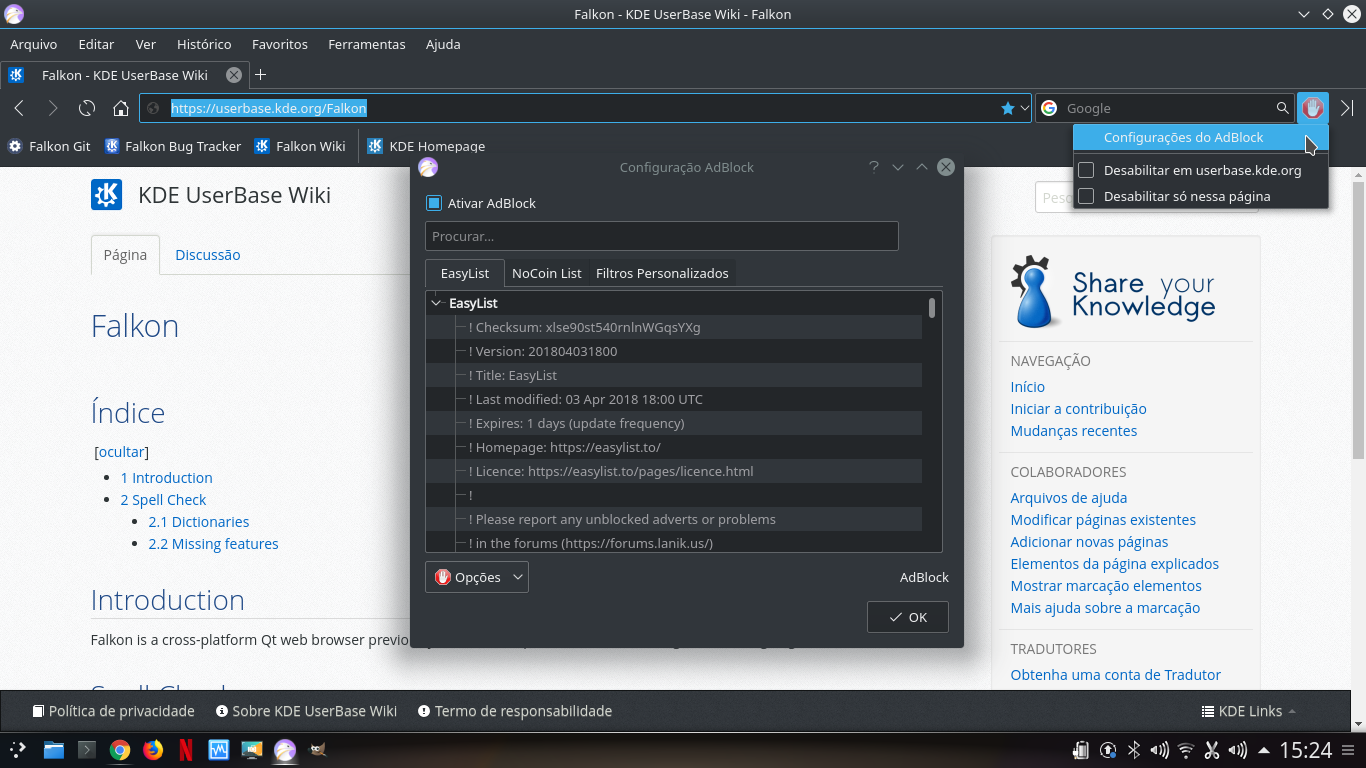Viewport: 1366px width, 768px height.
Task: Open the Opções dropdown button
Action: 477,577
